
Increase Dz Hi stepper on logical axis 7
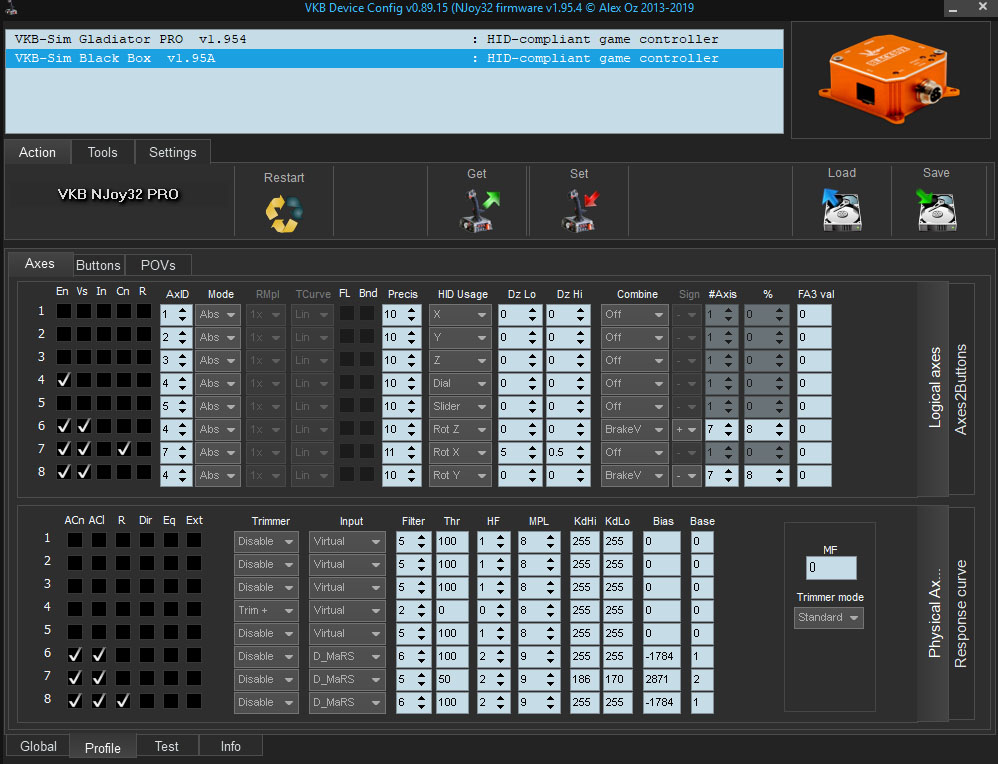point(580,448)
